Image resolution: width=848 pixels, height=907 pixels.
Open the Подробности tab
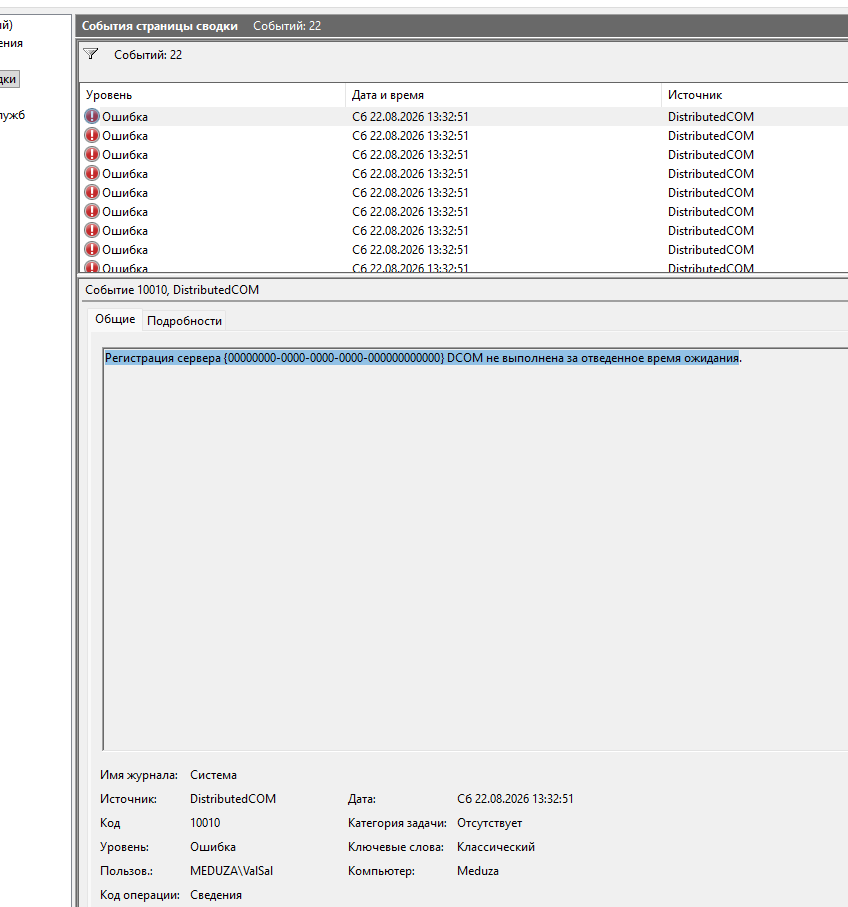[185, 321]
